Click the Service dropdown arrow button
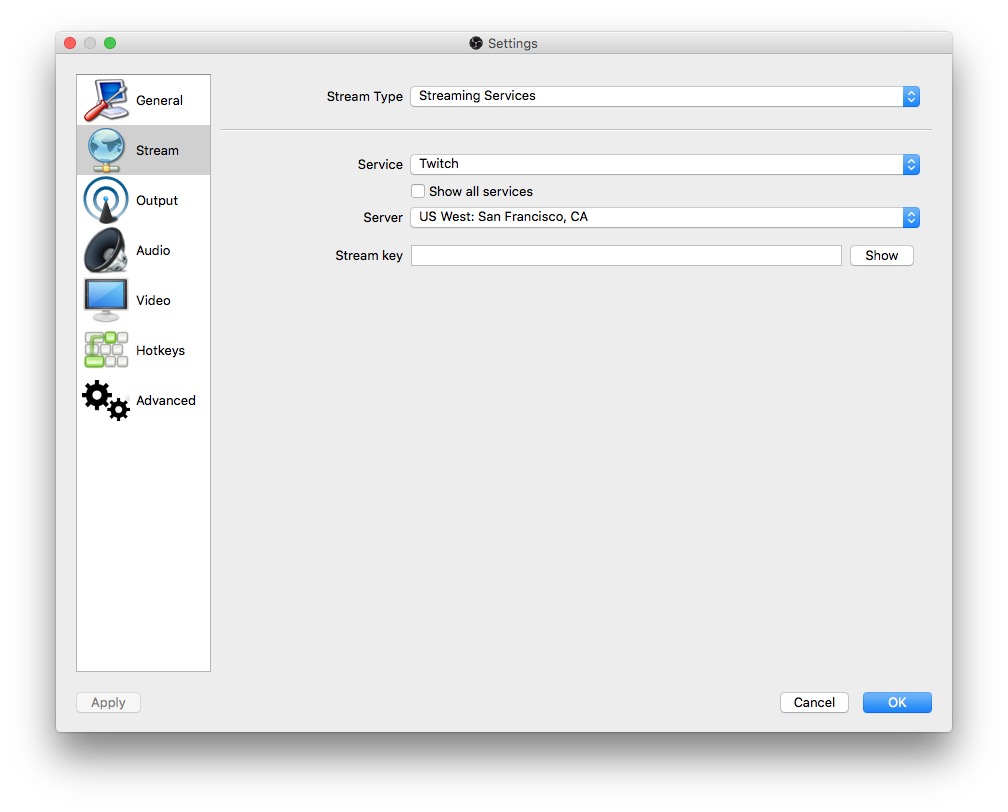This screenshot has height=812, width=1008. [x=911, y=165]
